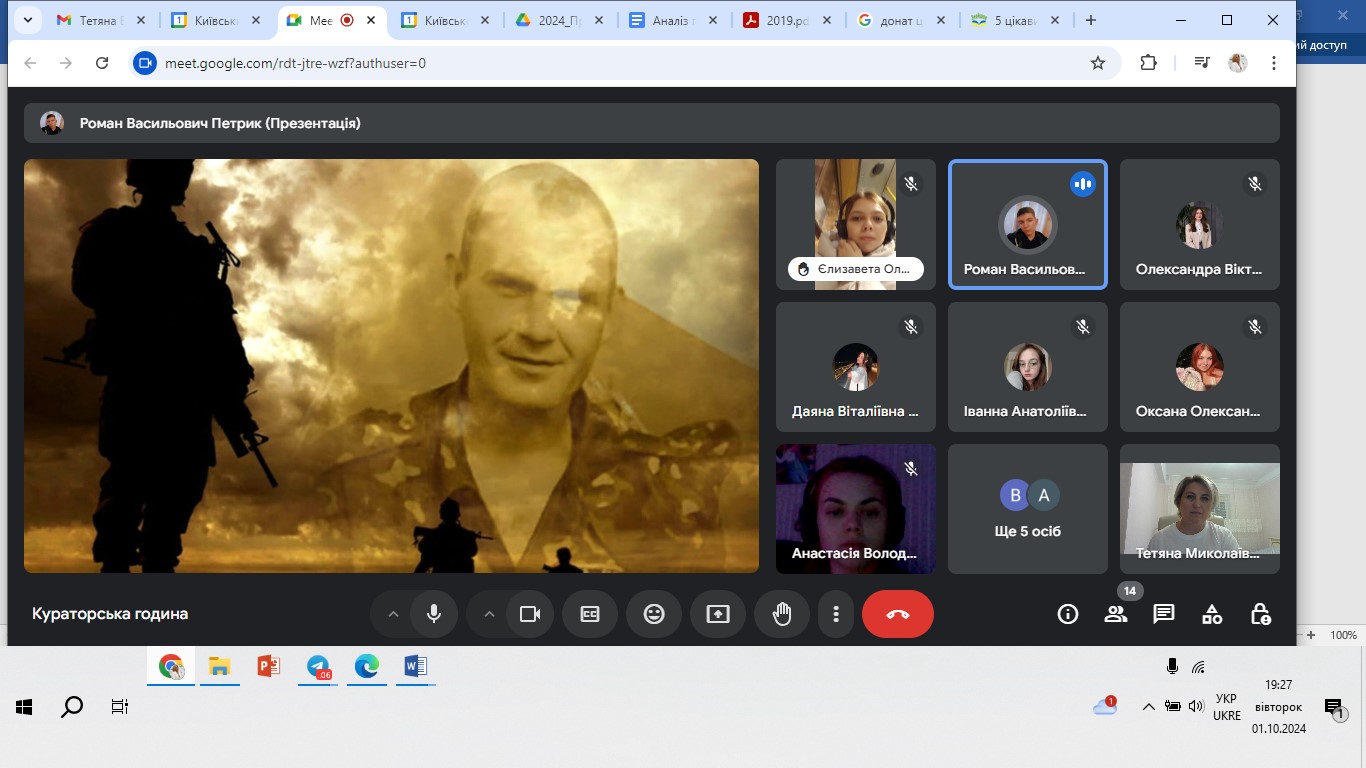Image resolution: width=1366 pixels, height=768 pixels.
Task: Toggle the microphone on or off
Action: point(434,614)
